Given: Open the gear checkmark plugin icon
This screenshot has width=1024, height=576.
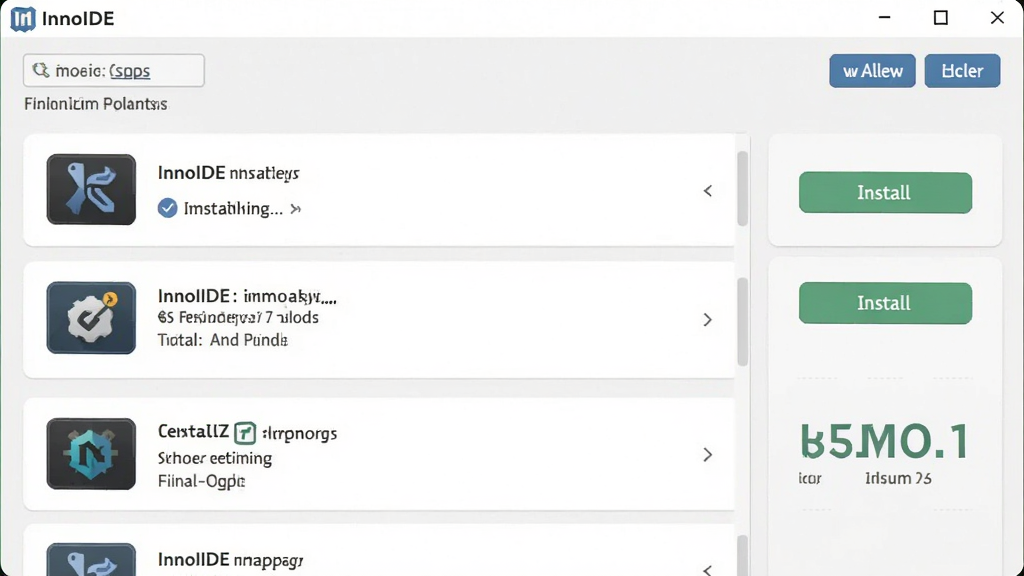Looking at the screenshot, I should 91,318.
